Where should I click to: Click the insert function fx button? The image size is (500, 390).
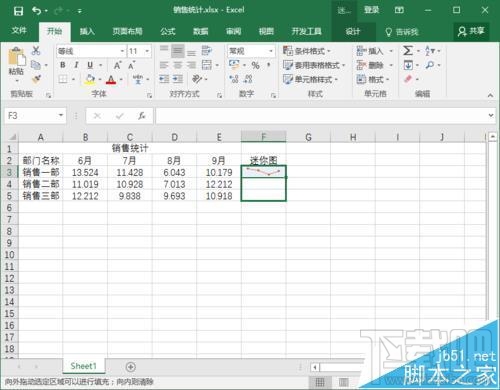[141, 116]
